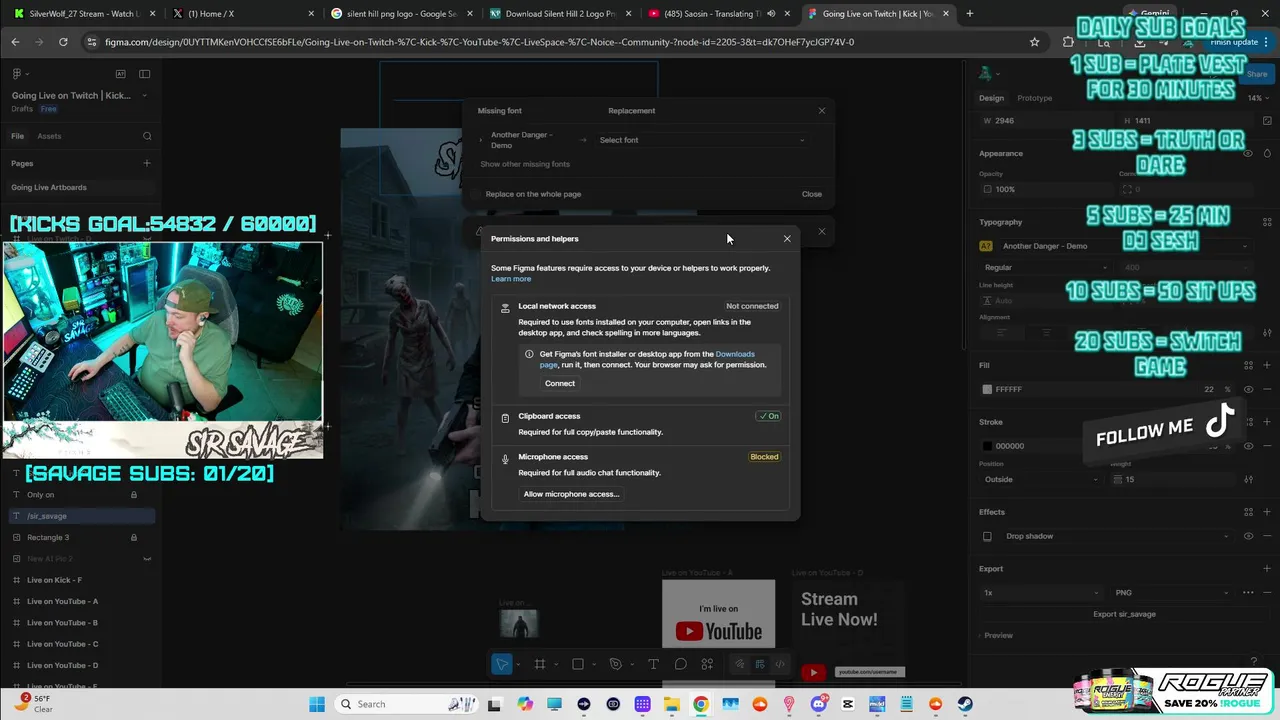
Task: Open the PNG export format dropdown
Action: [1173, 592]
